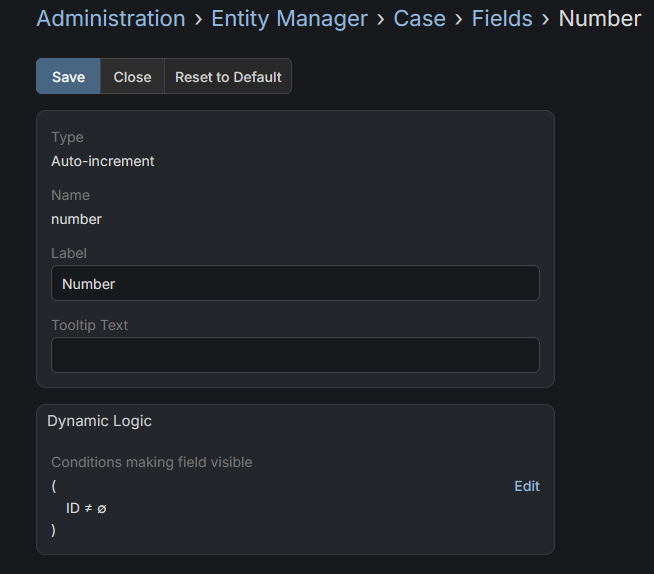Click the Tooltip Text caption
654x574 pixels.
(x=90, y=325)
